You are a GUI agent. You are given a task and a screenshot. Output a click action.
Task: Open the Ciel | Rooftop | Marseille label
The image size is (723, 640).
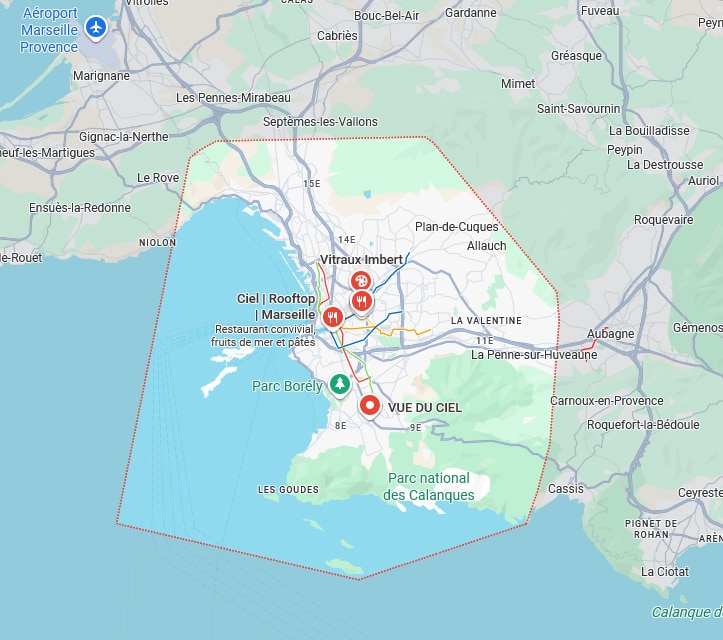tap(276, 307)
